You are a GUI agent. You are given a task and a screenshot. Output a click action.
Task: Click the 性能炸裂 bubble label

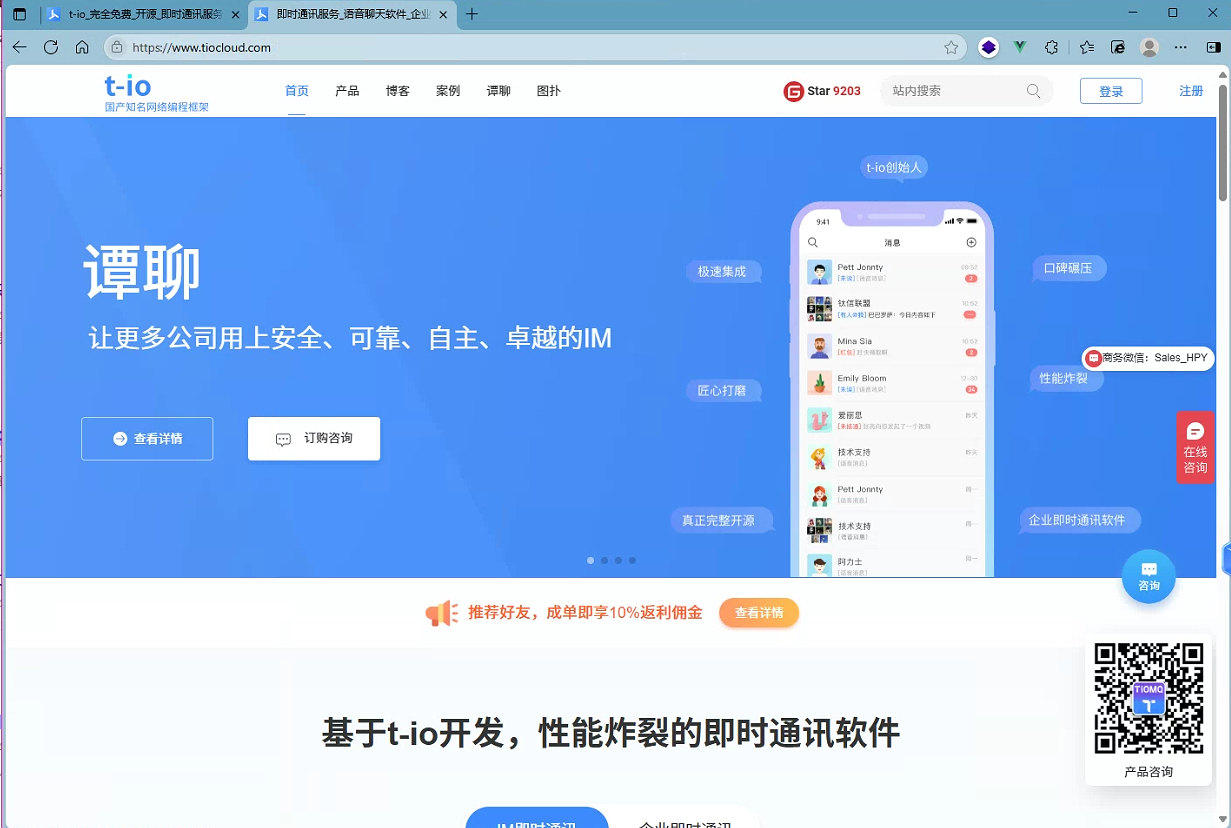point(1064,378)
